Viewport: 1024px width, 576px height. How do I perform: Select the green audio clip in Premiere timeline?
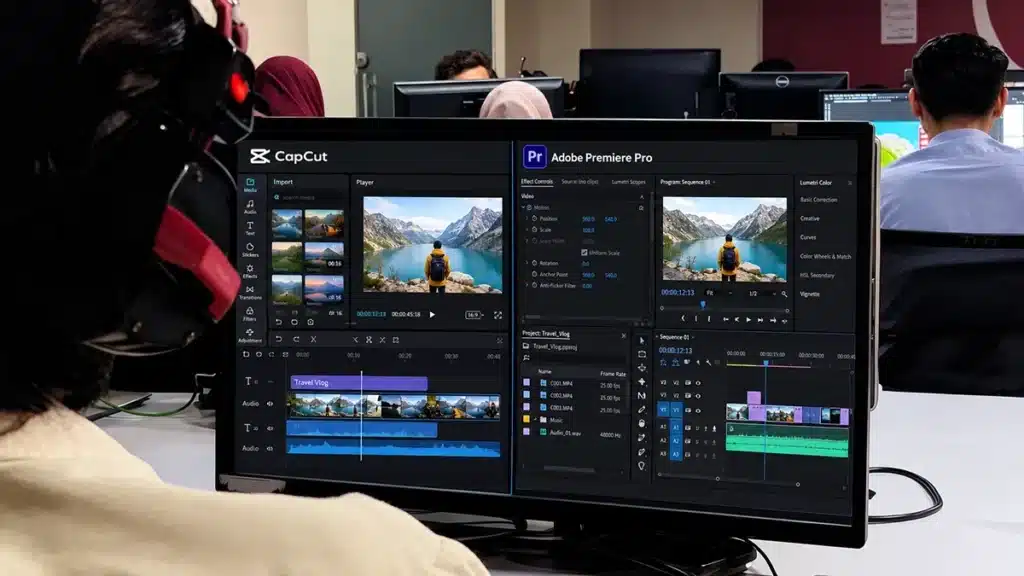click(x=788, y=438)
